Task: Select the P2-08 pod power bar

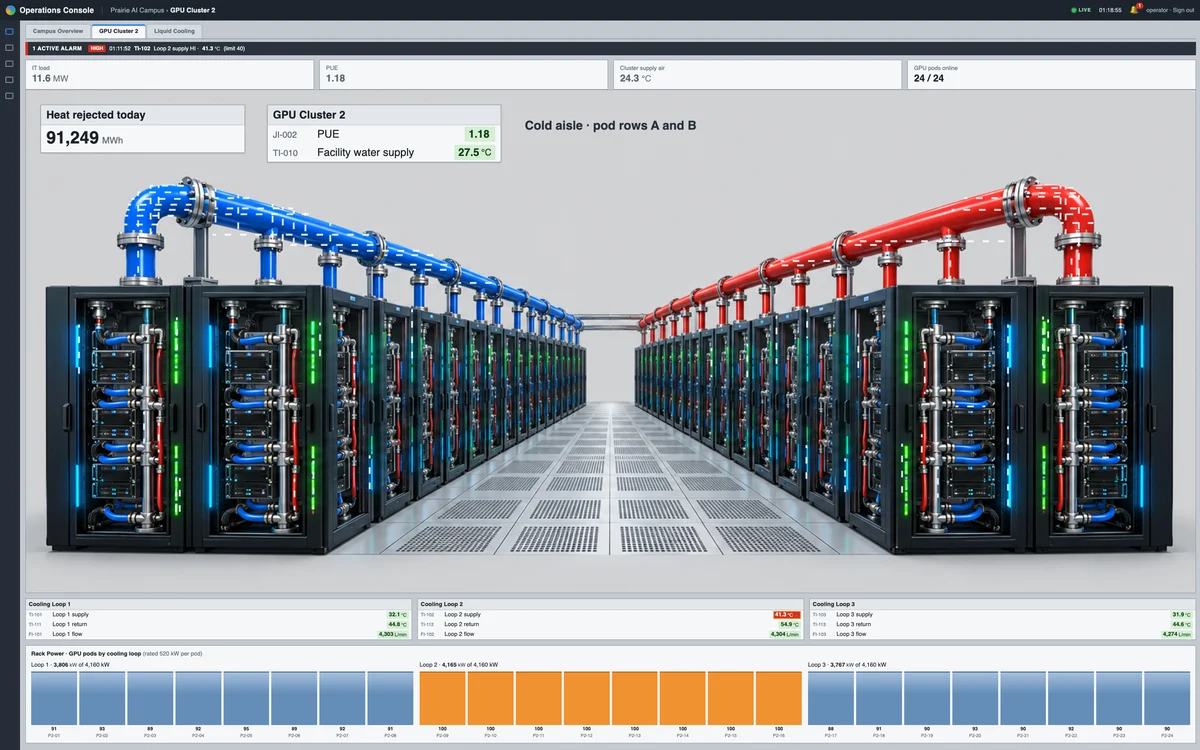Action: pos(390,698)
